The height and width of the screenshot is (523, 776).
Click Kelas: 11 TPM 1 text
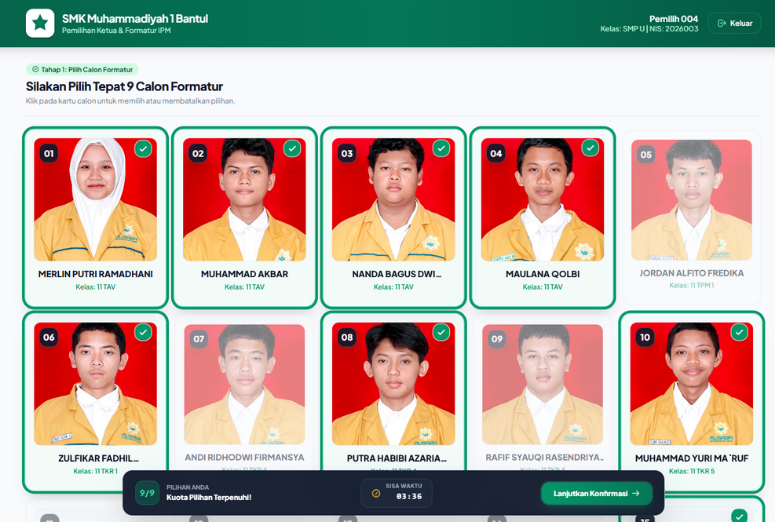691,285
